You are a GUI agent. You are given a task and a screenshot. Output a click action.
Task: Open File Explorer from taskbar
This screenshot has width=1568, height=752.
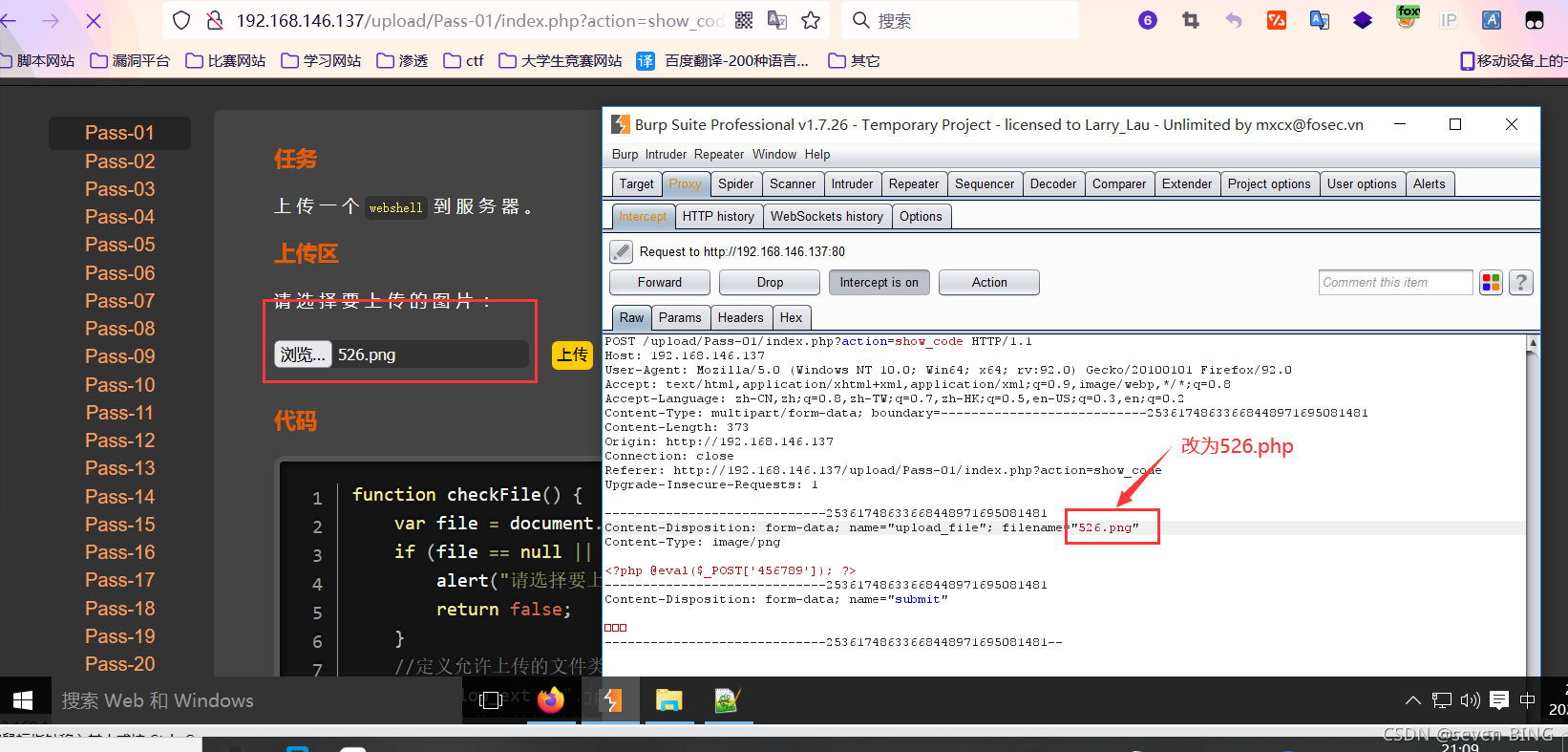[x=668, y=700]
